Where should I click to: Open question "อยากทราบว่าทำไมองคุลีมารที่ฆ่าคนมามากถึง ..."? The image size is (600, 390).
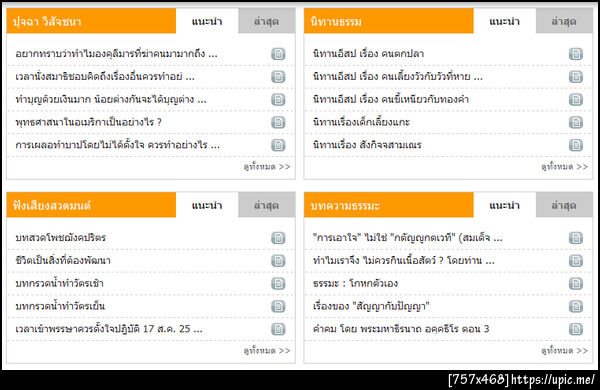click(116, 54)
